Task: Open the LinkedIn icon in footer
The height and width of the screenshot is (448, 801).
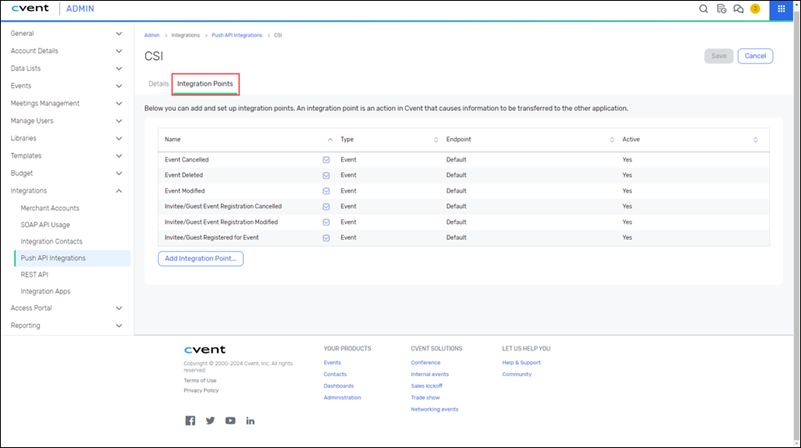Action: pos(250,421)
